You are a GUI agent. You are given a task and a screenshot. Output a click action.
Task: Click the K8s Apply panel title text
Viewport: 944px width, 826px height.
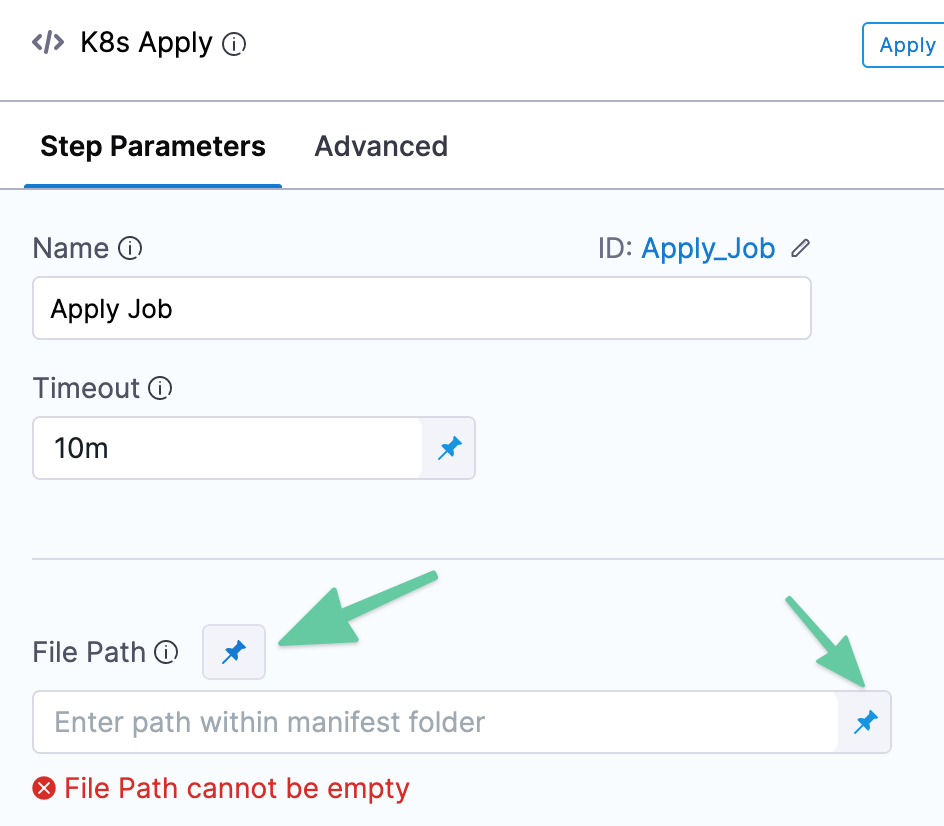coord(146,43)
